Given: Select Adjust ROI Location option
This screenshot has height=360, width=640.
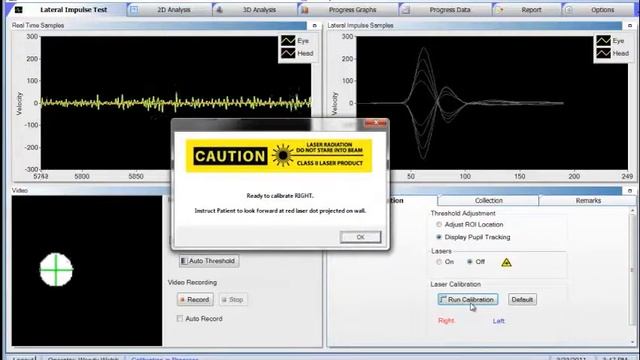Looking at the screenshot, I should point(470,224).
